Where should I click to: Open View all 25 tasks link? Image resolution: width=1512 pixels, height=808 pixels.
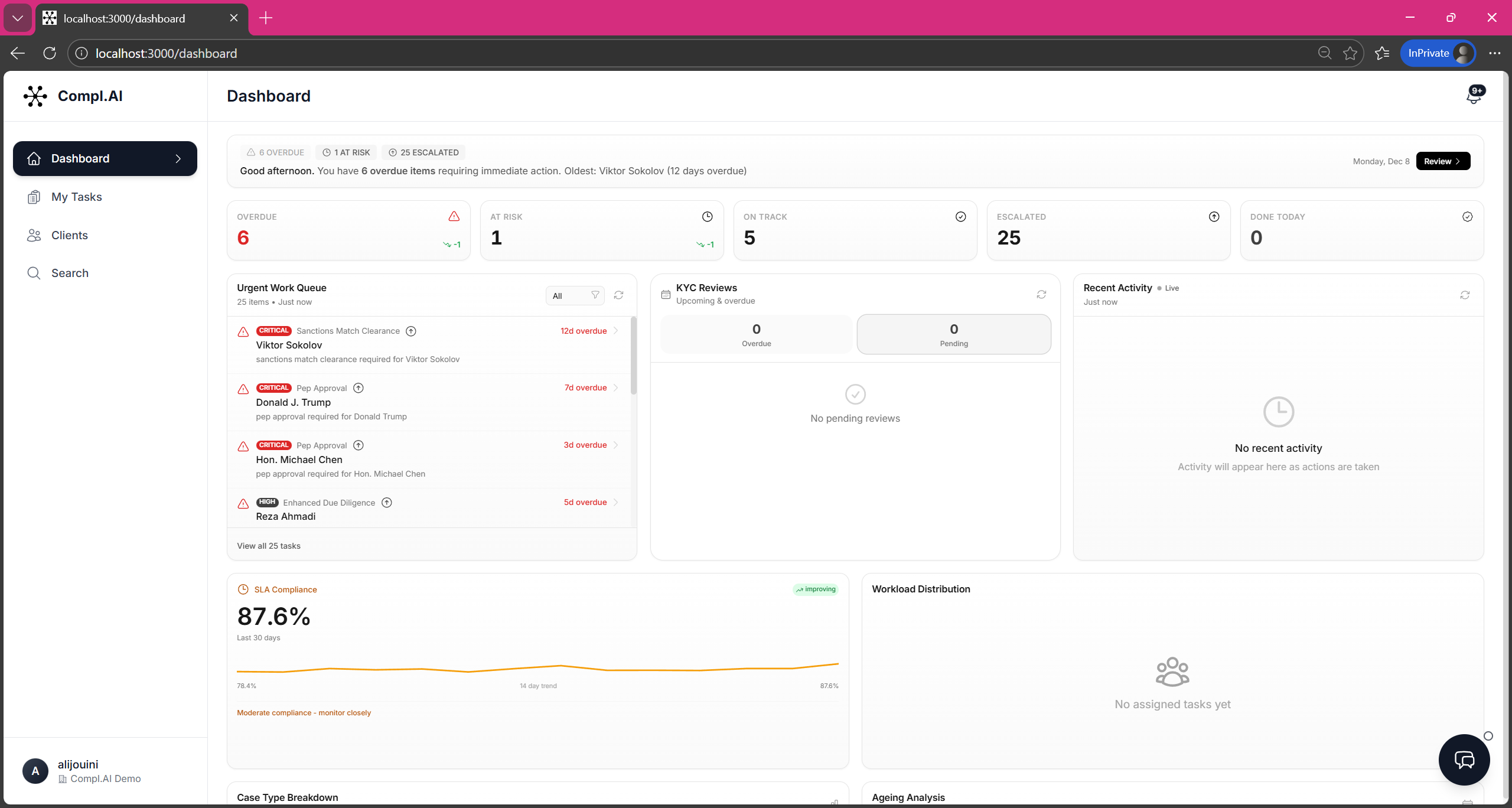click(269, 546)
